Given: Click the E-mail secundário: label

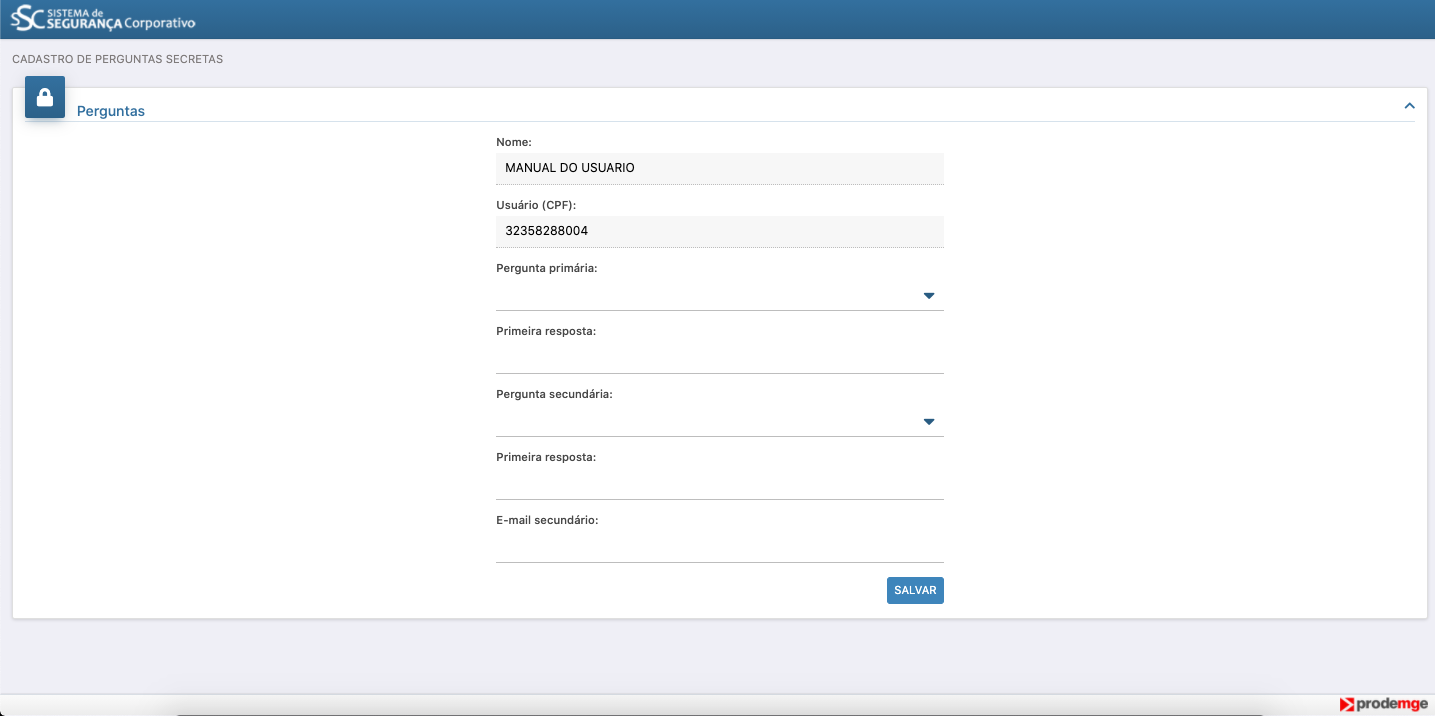Looking at the screenshot, I should click(547, 520).
